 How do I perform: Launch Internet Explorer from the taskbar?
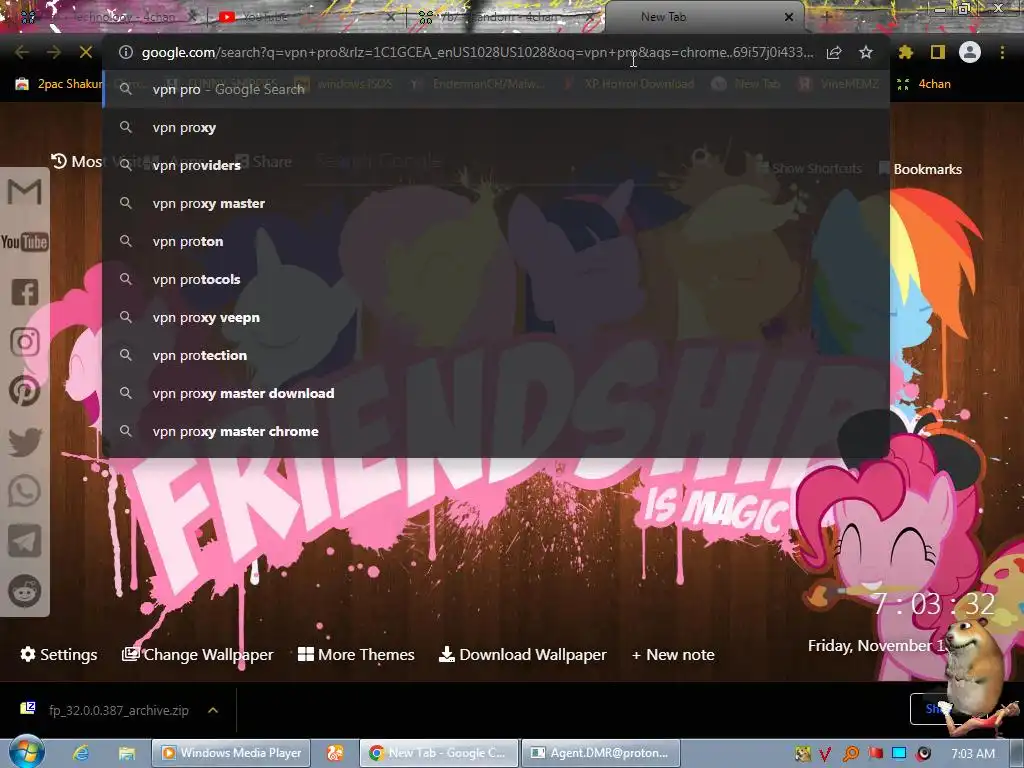(x=81, y=753)
